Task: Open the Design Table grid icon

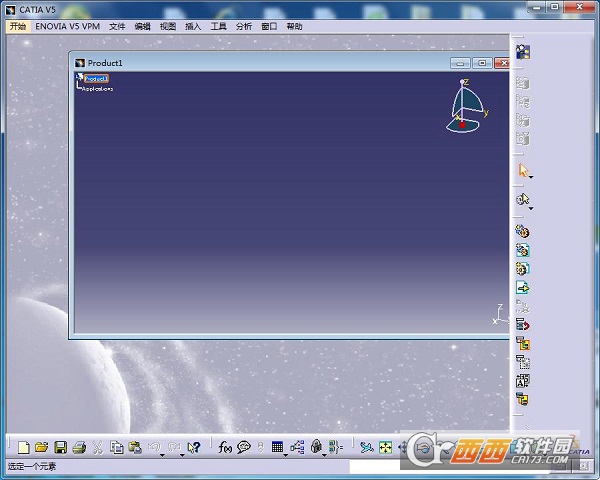Action: coord(277,446)
